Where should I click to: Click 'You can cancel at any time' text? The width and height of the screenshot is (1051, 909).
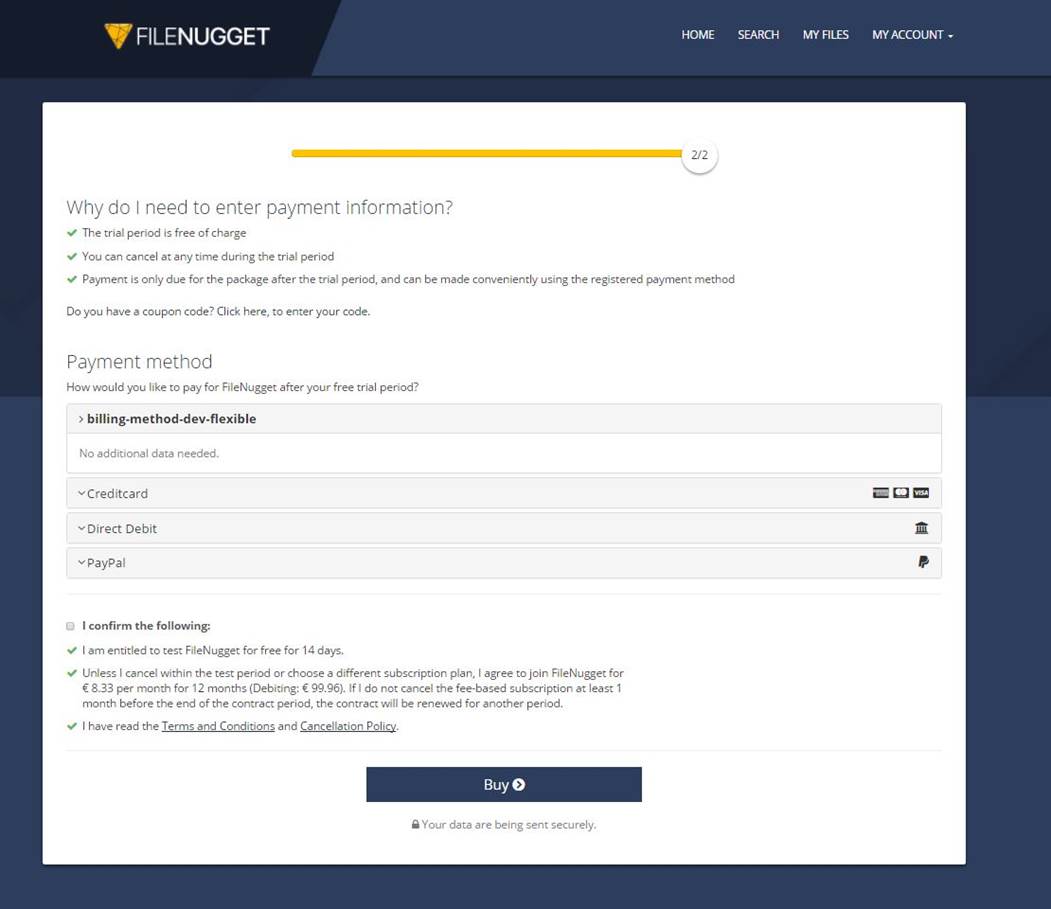click(x=208, y=256)
